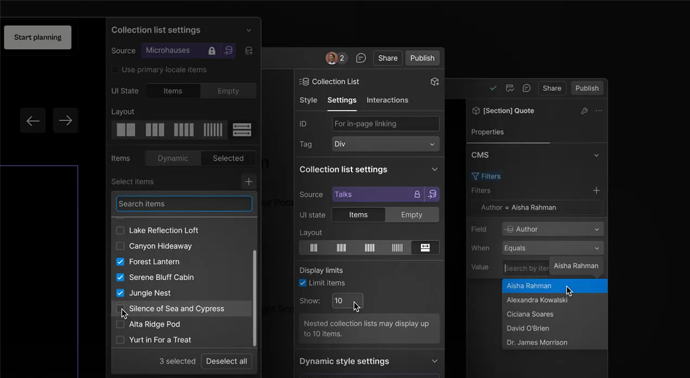Check Silence of Sea and Cypress

pos(120,308)
